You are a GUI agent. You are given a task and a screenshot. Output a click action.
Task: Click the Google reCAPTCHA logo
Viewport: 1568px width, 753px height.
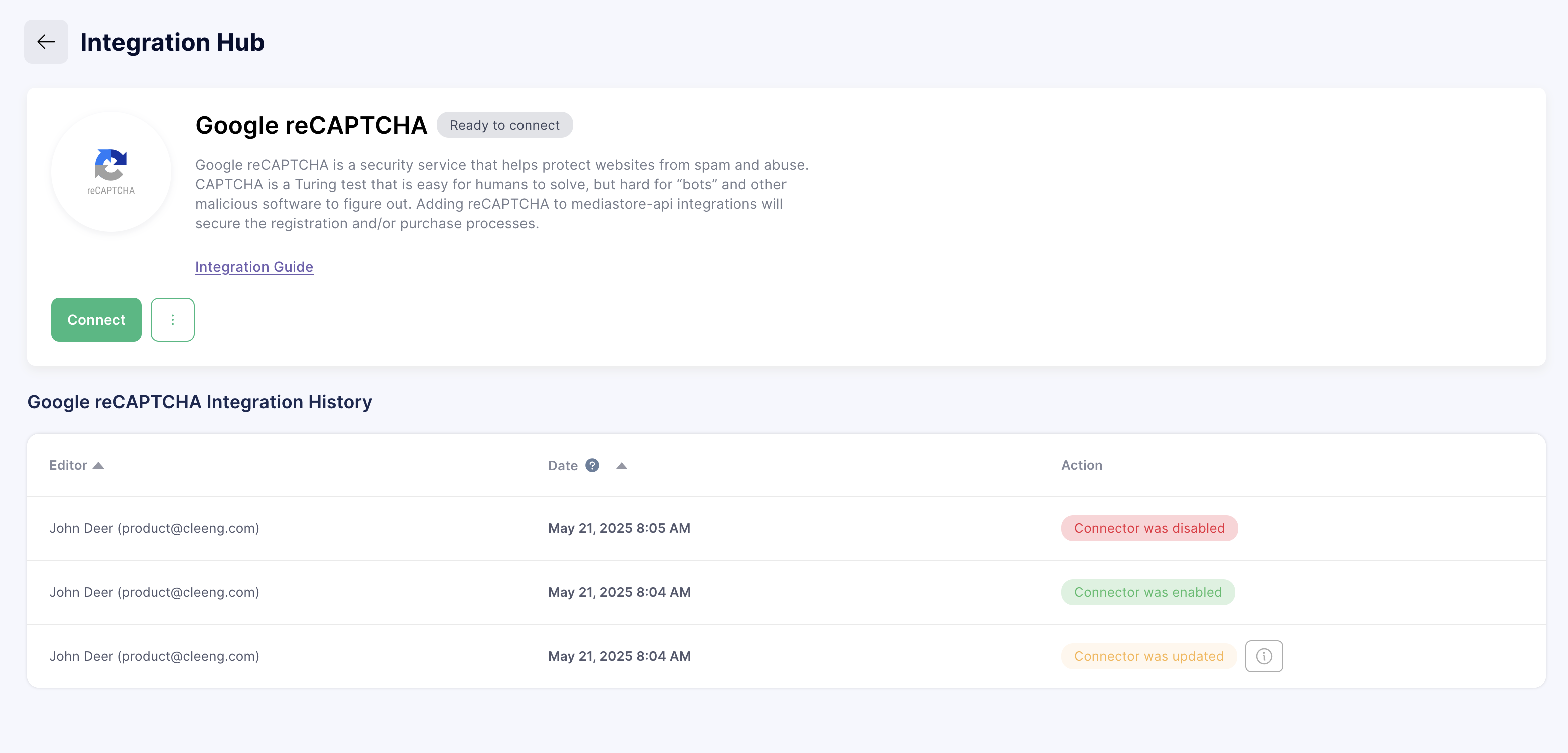tap(111, 172)
